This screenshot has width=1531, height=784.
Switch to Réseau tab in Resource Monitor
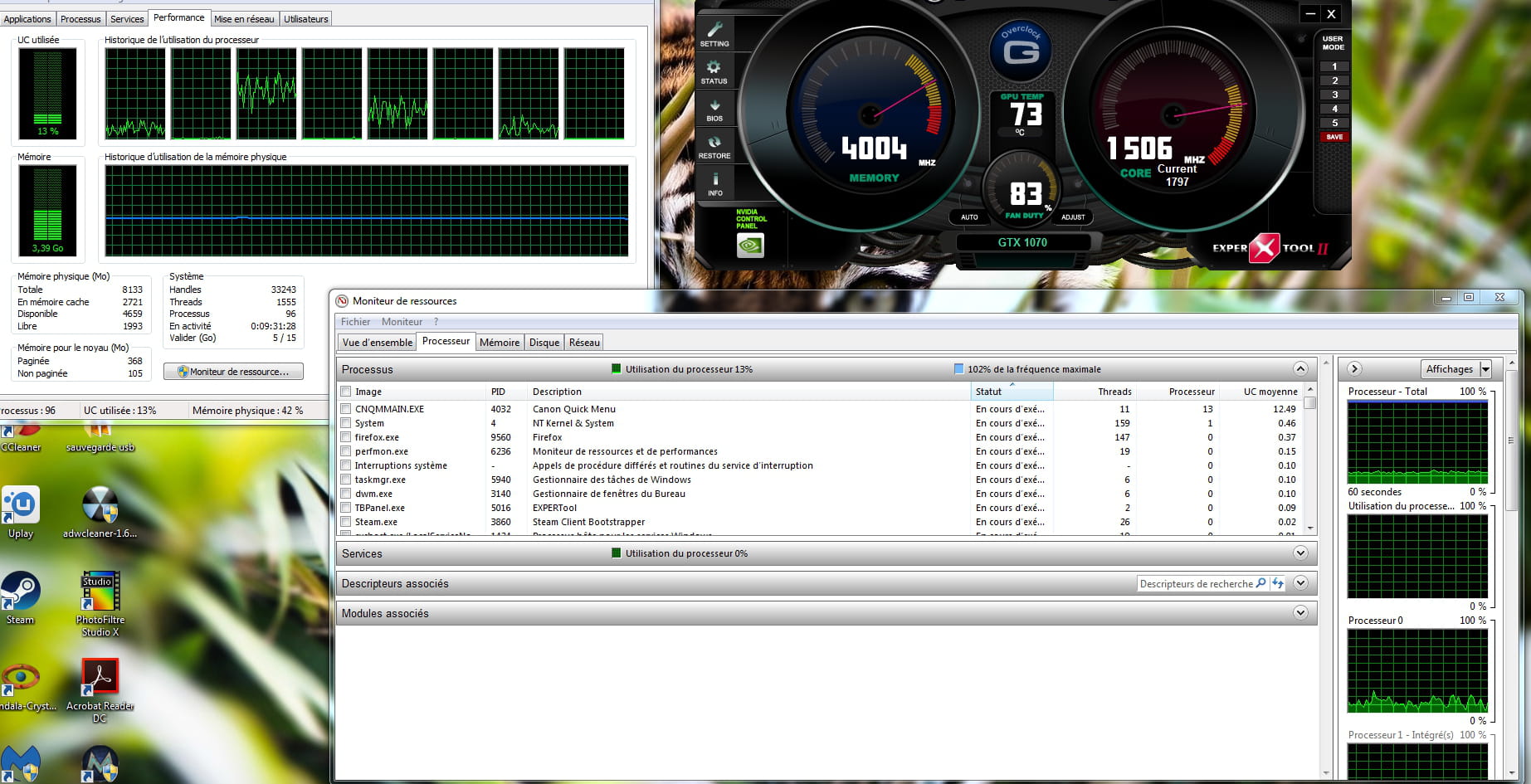click(x=584, y=342)
